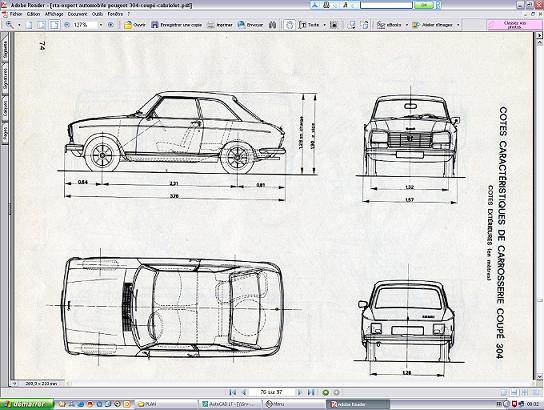Select the zoom magnifier tool
The width and height of the screenshot is (544, 410).
click(9, 25)
